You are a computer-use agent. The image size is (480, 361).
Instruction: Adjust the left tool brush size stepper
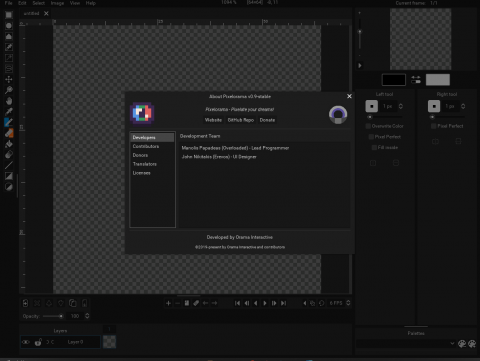[401, 106]
